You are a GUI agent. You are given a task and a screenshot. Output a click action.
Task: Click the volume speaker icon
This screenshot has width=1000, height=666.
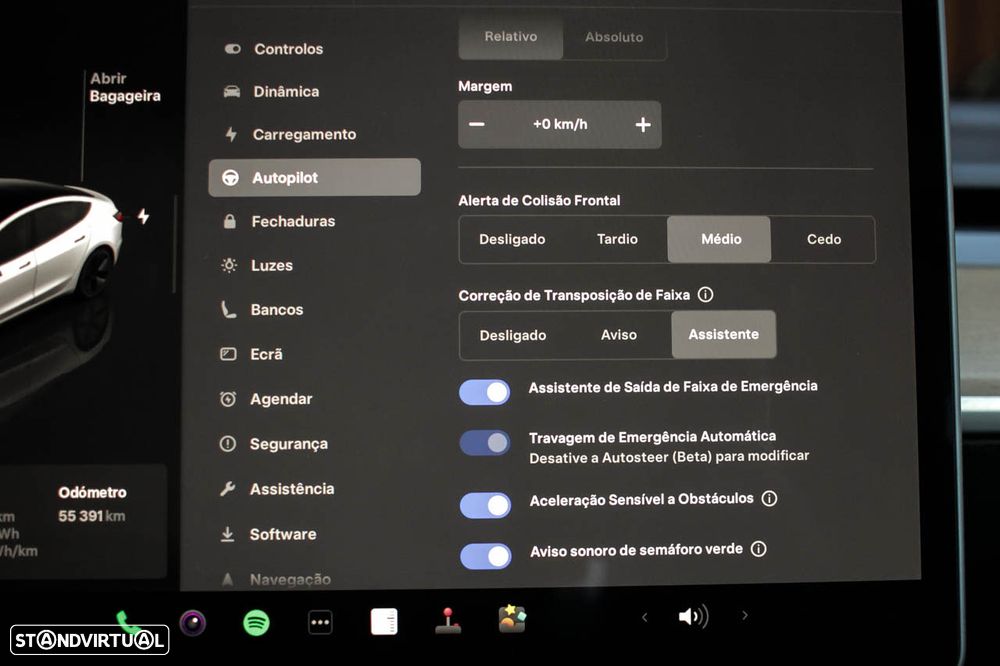693,616
